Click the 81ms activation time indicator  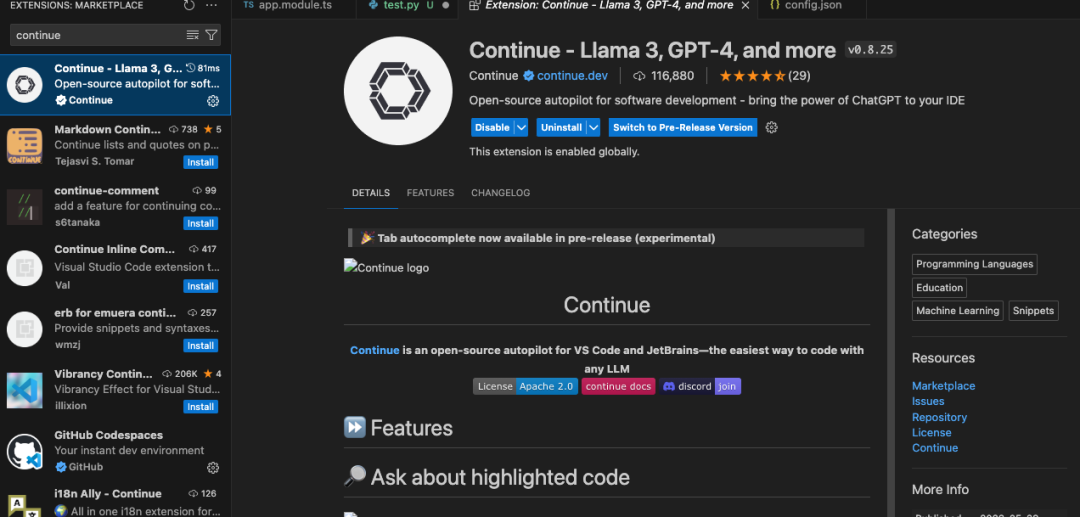click(203, 68)
